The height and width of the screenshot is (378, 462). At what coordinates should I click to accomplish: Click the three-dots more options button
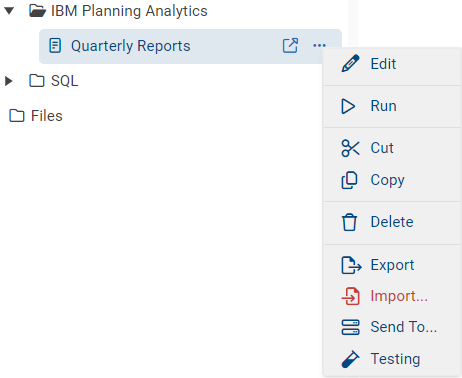(x=319, y=46)
